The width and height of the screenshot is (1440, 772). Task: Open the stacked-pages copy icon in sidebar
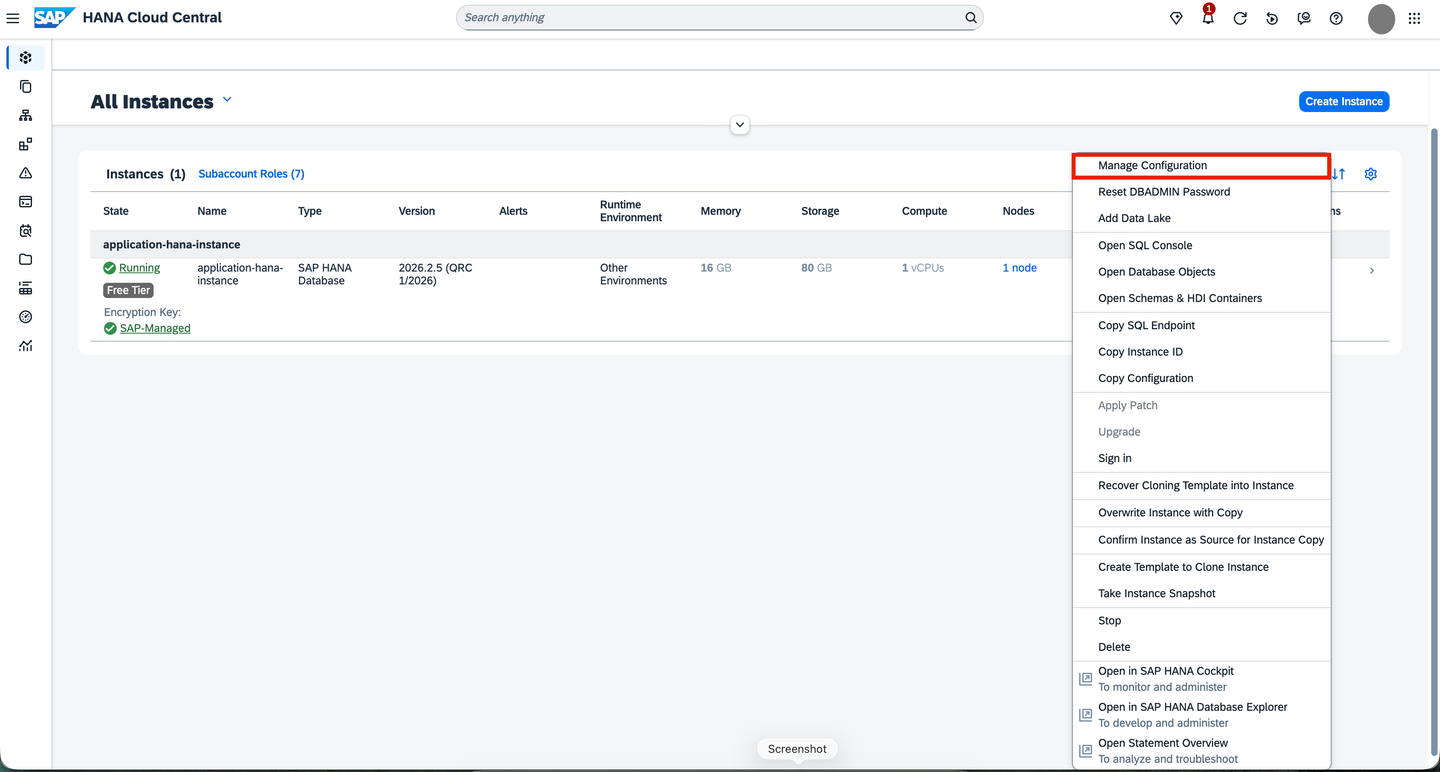(26, 87)
